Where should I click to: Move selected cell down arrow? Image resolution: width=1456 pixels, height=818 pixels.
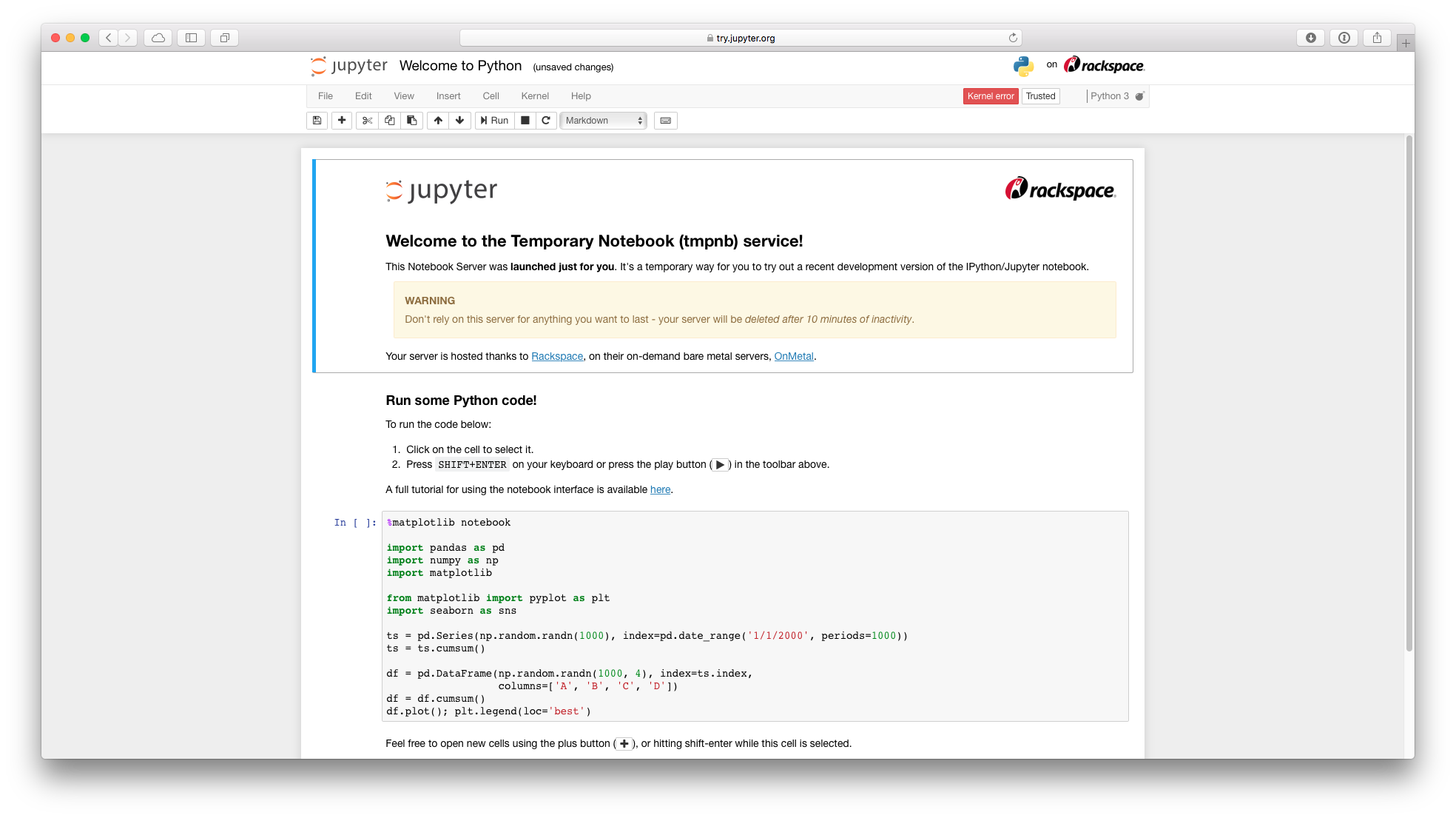click(459, 121)
